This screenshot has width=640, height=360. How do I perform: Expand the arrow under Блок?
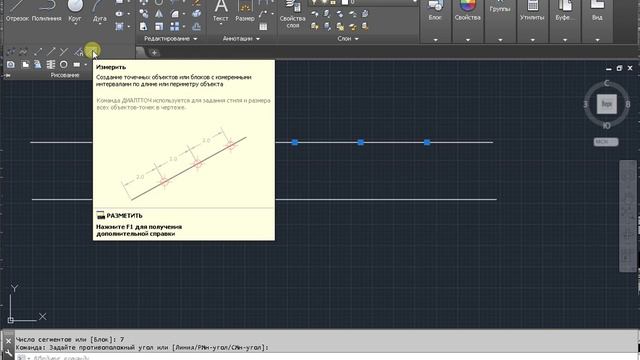coord(435,40)
